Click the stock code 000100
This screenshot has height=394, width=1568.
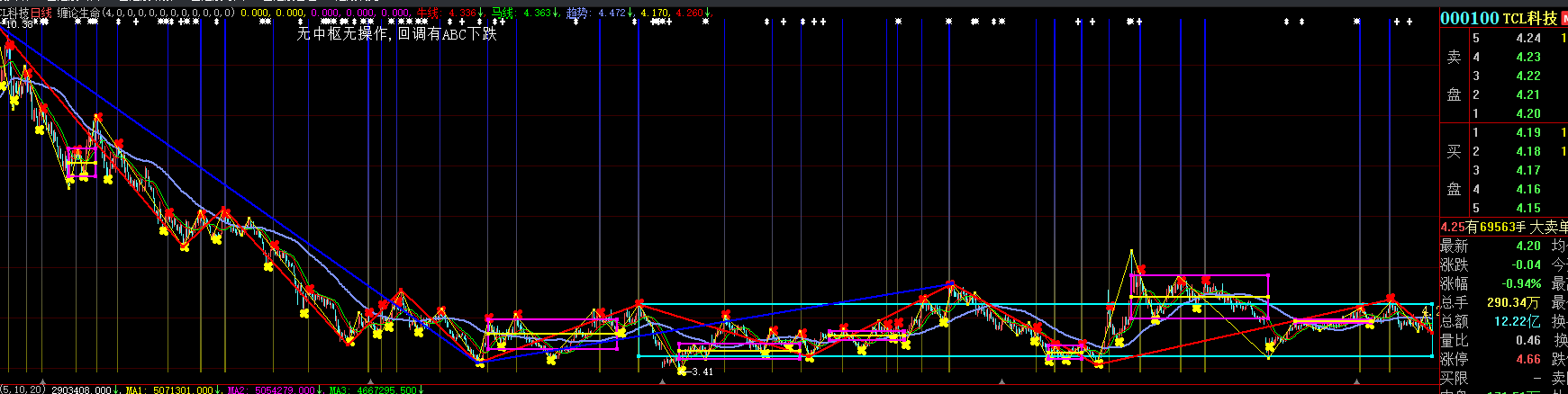1469,18
